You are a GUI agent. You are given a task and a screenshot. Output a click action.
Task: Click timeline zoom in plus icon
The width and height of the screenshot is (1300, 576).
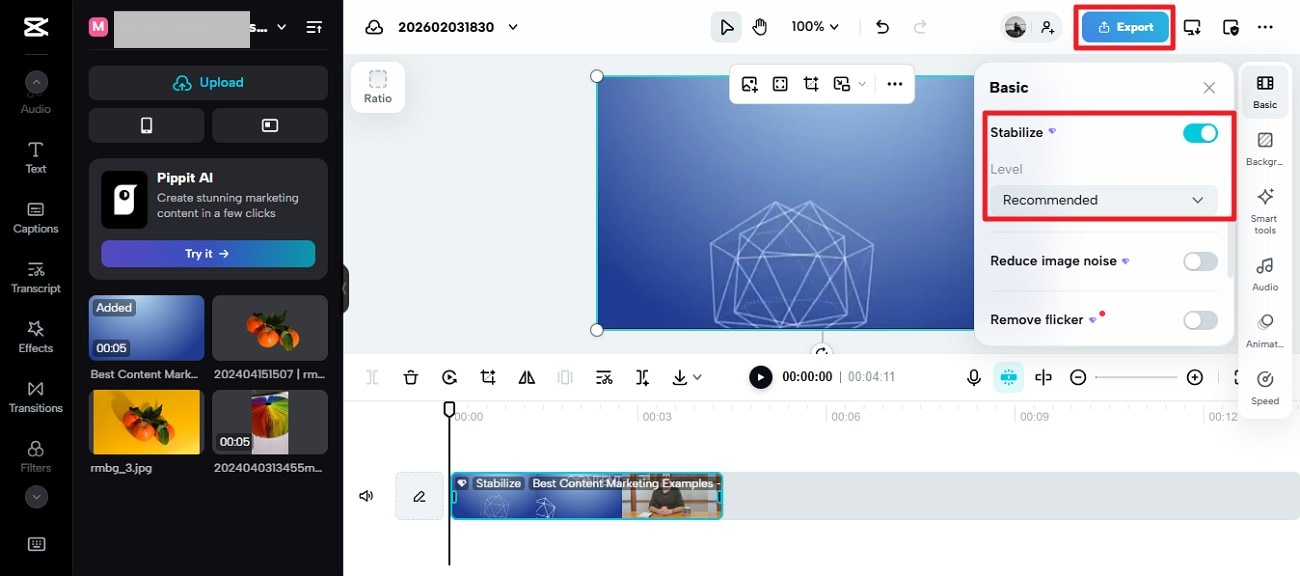pos(1195,377)
